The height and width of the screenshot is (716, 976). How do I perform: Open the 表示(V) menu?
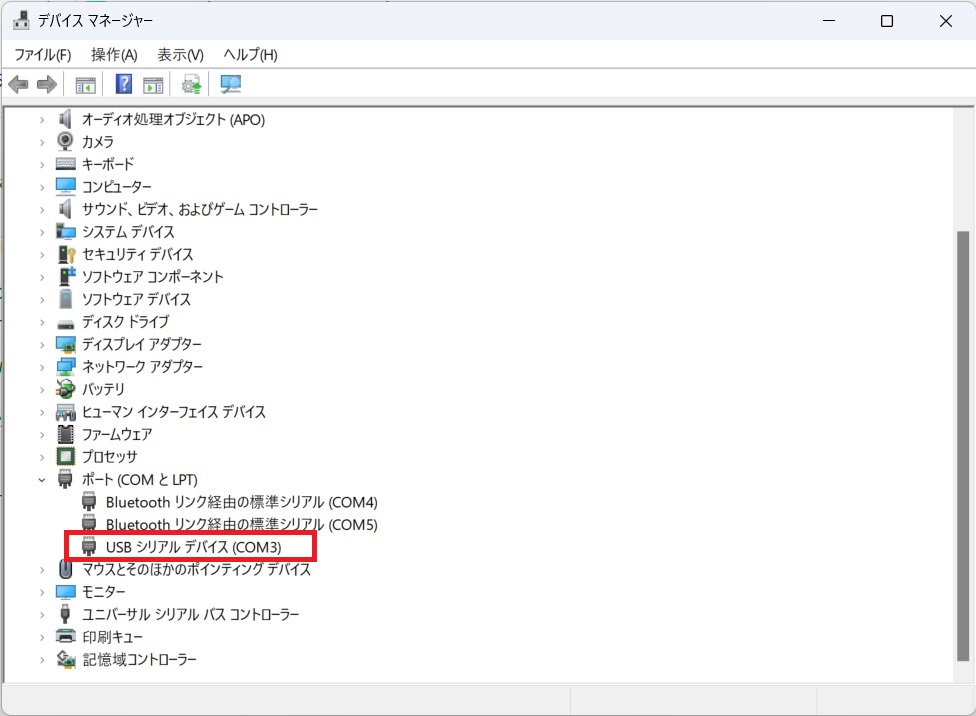[x=181, y=55]
